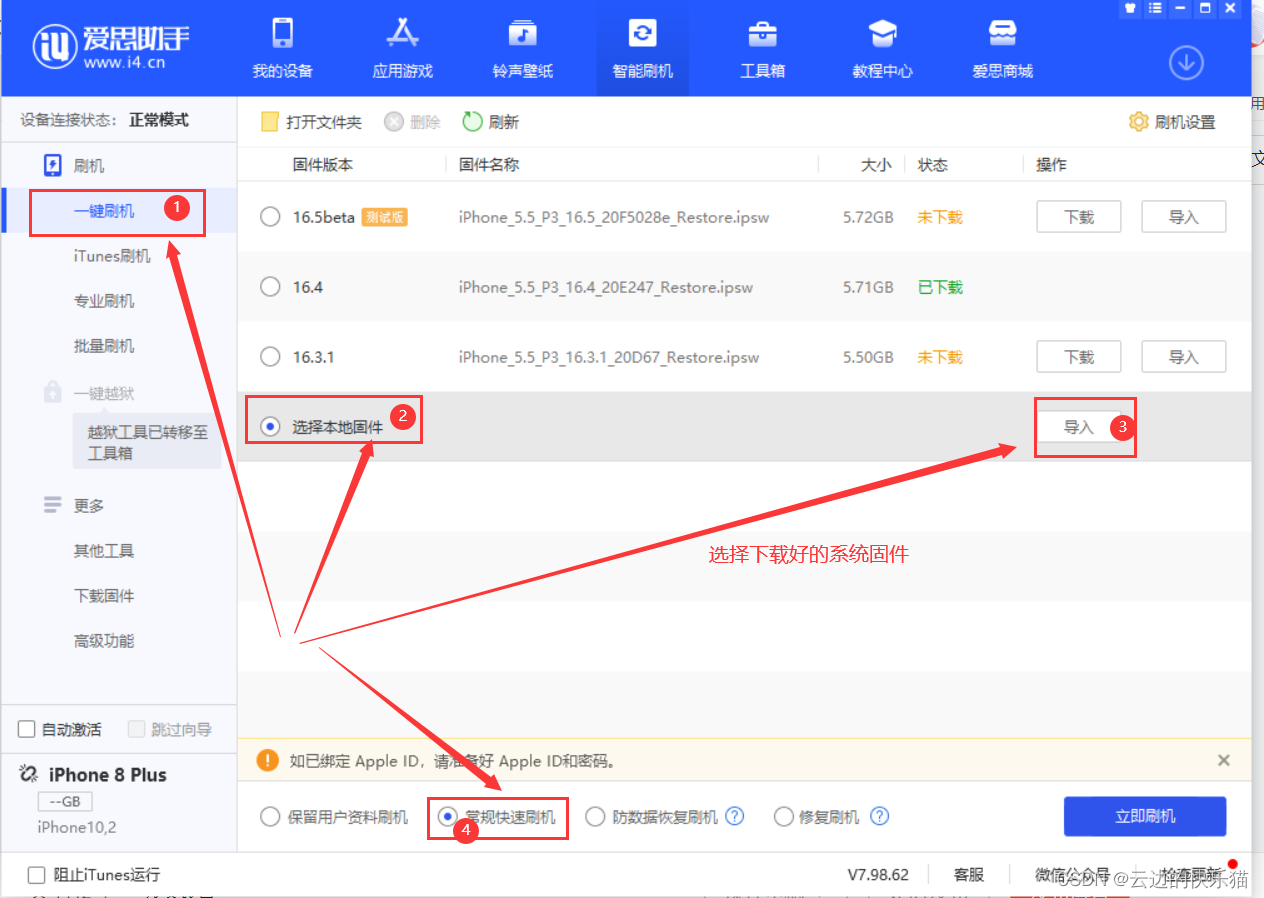Click the 更多 list icon in sidebar
Image resolution: width=1264 pixels, height=898 pixels.
(53, 505)
